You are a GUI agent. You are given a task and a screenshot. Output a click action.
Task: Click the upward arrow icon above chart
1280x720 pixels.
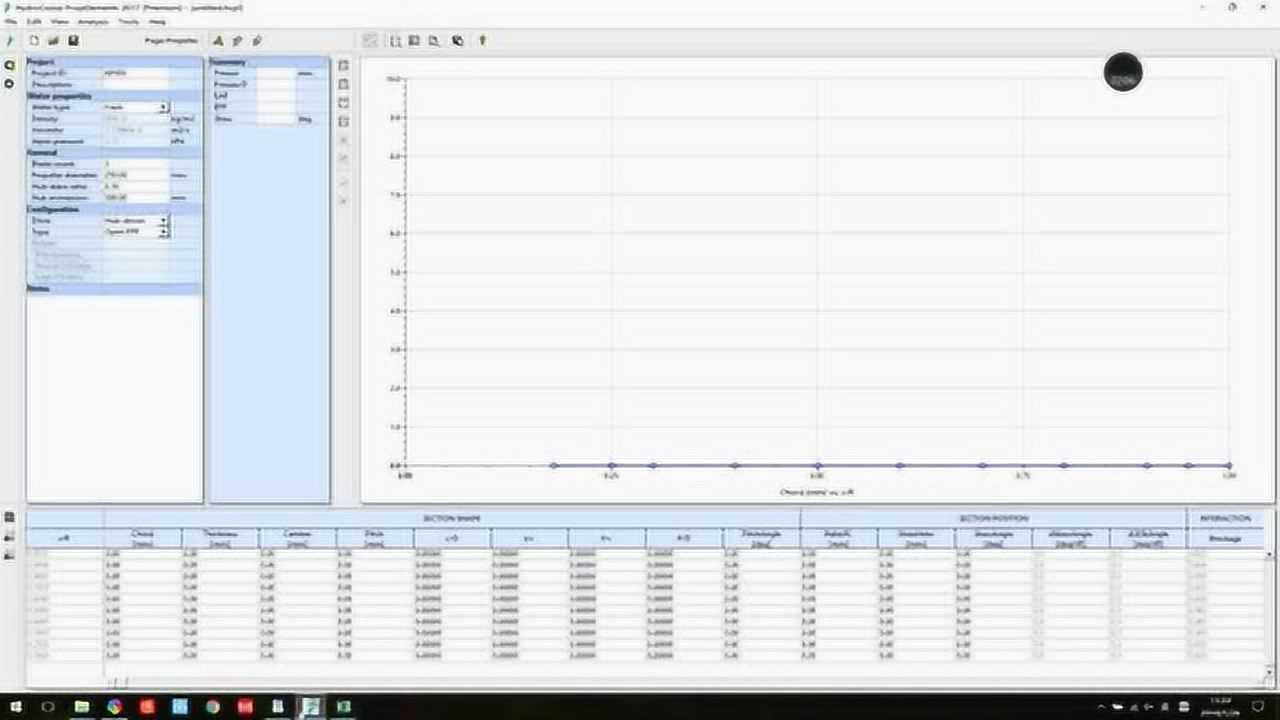pos(482,41)
